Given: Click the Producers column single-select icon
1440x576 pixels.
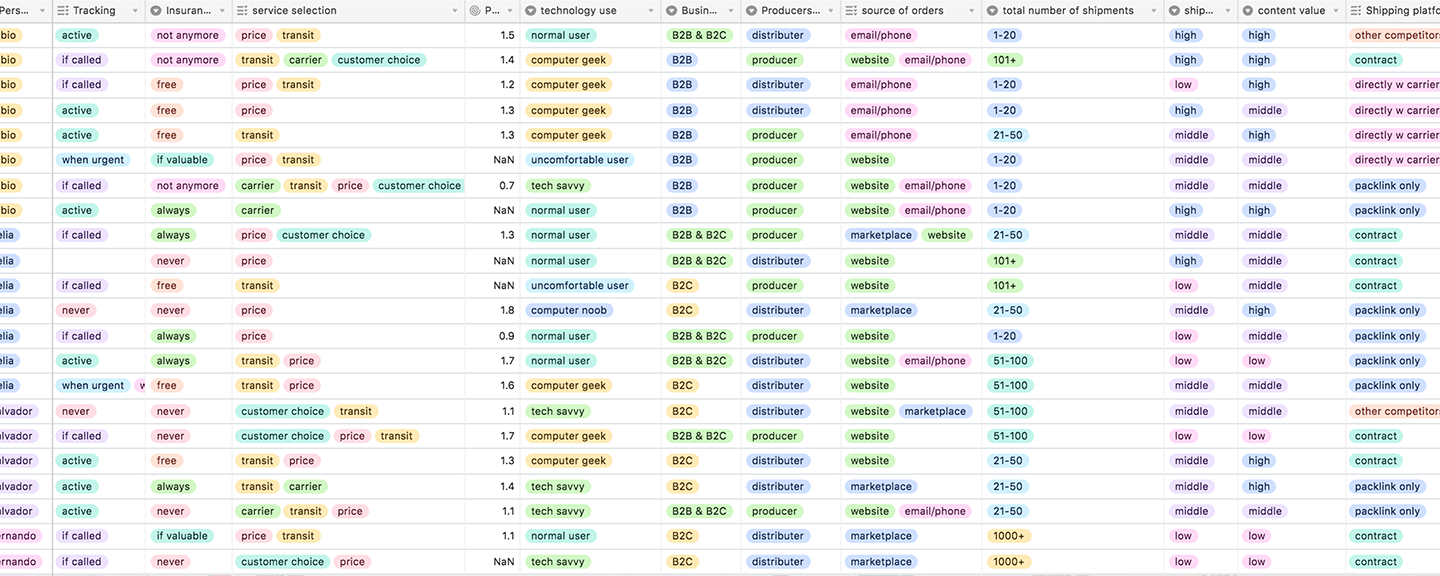Looking at the screenshot, I should 750,11.
